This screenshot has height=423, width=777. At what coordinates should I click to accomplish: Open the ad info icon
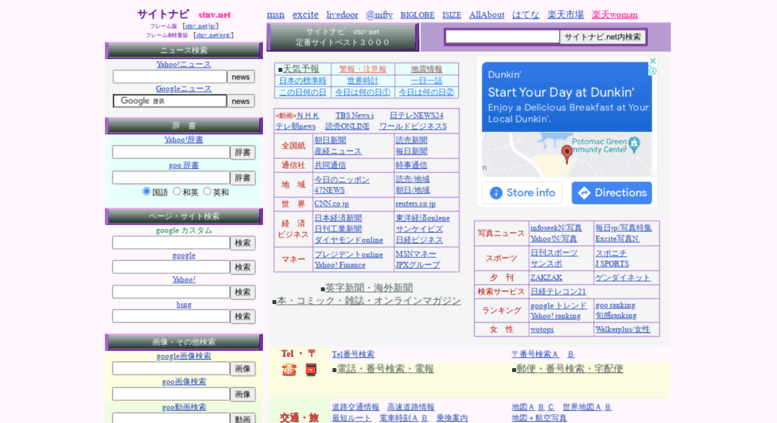[653, 71]
